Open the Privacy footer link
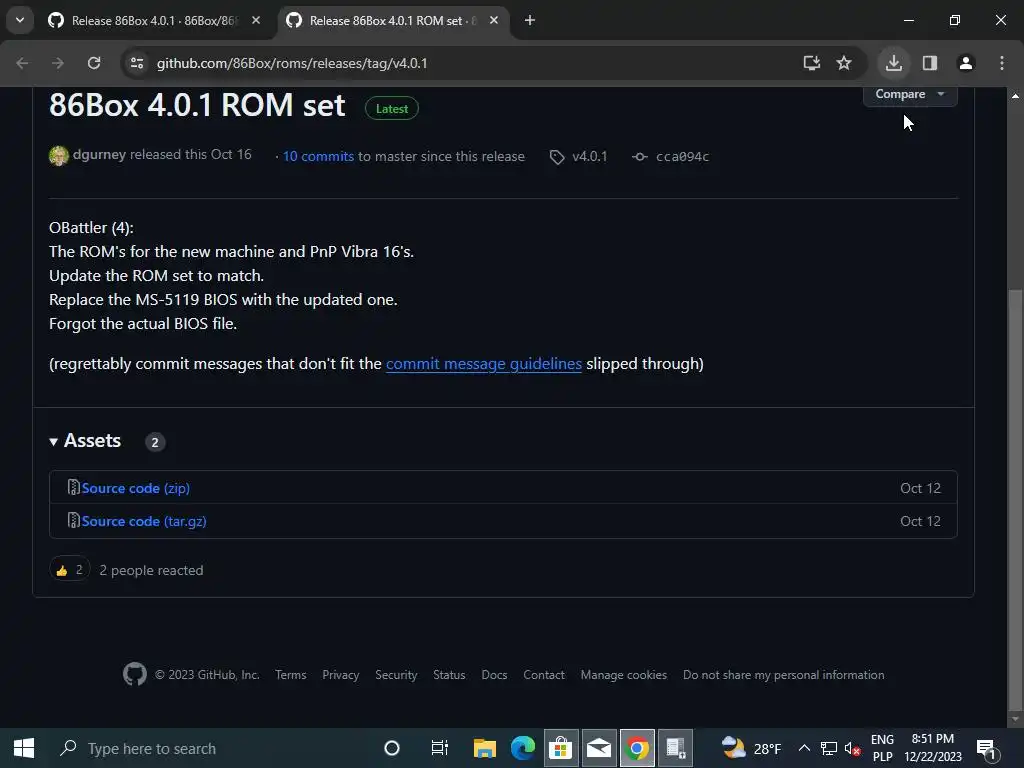The height and width of the screenshot is (768, 1024). tap(340, 675)
